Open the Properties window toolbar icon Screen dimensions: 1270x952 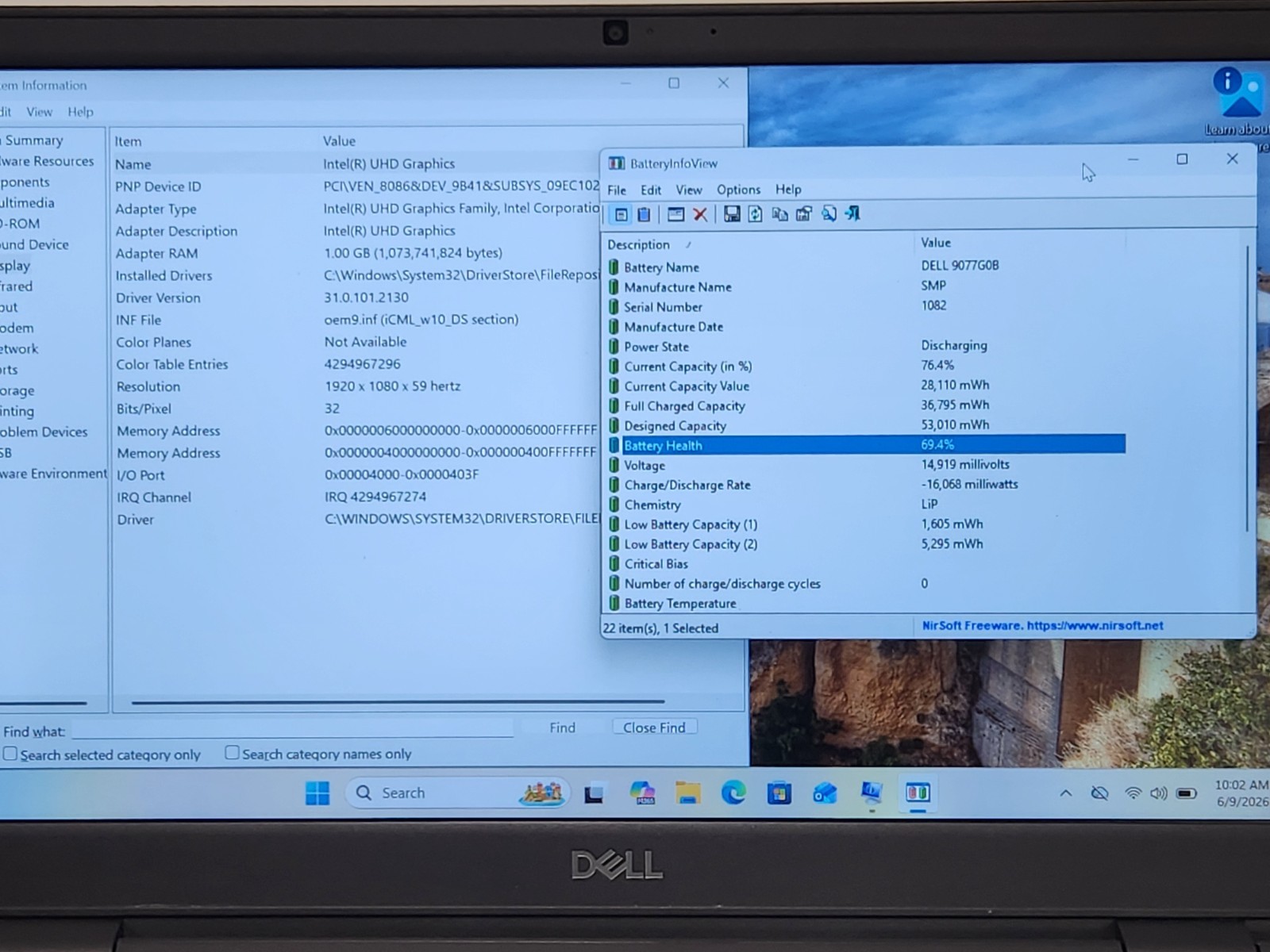pyautogui.click(x=675, y=214)
